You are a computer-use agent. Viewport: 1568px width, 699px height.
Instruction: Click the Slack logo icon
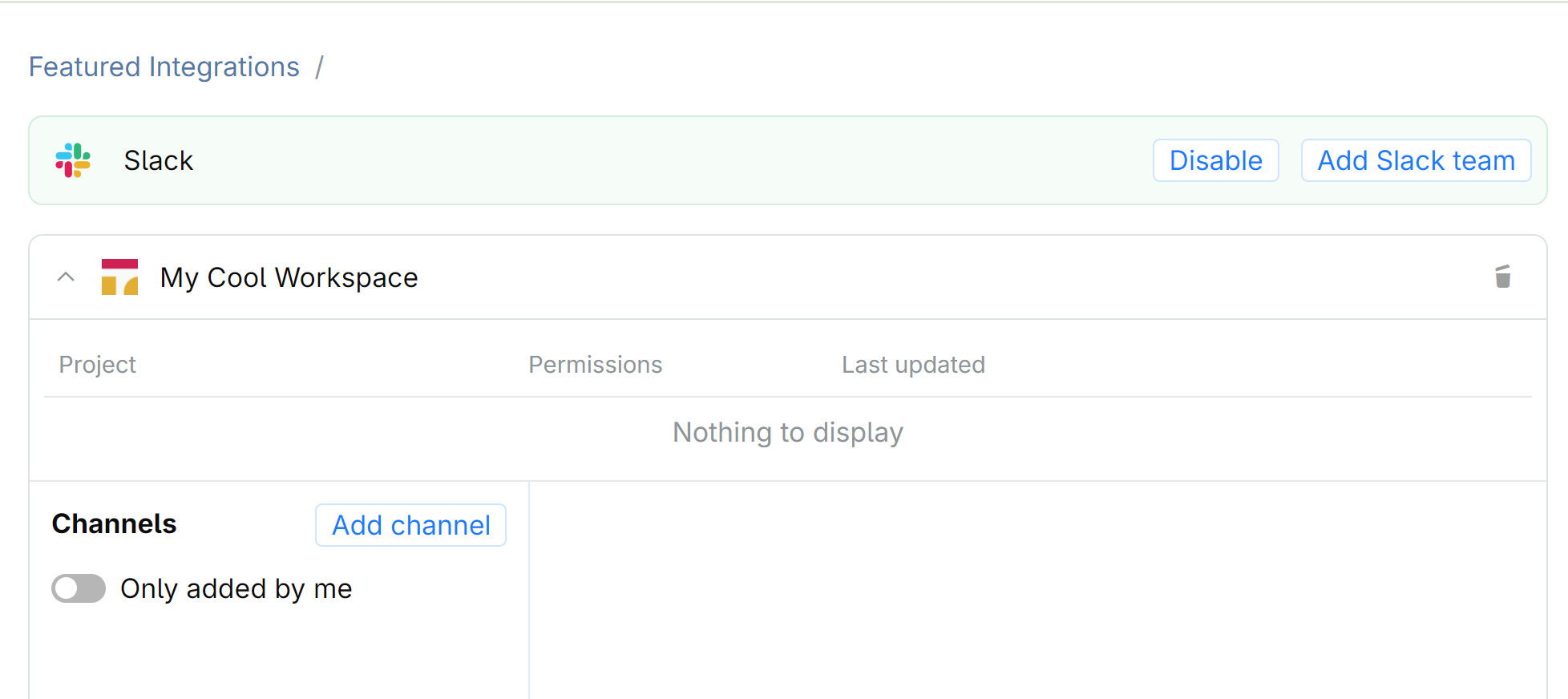pyautogui.click(x=73, y=160)
